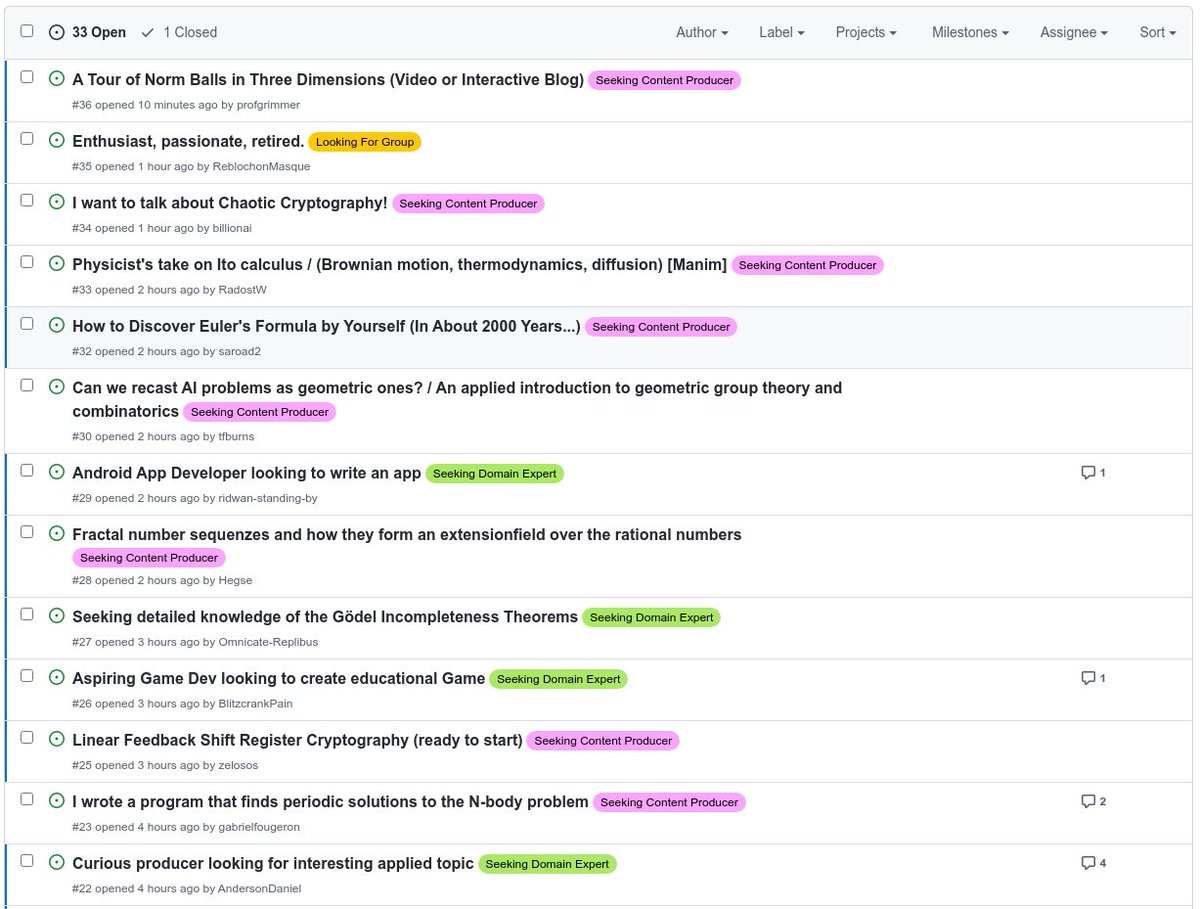This screenshot has width=1200, height=909.
Task: Open issue Seeking detailed knowledge of Gödel Incompleteness Theorems
Action: coord(325,617)
